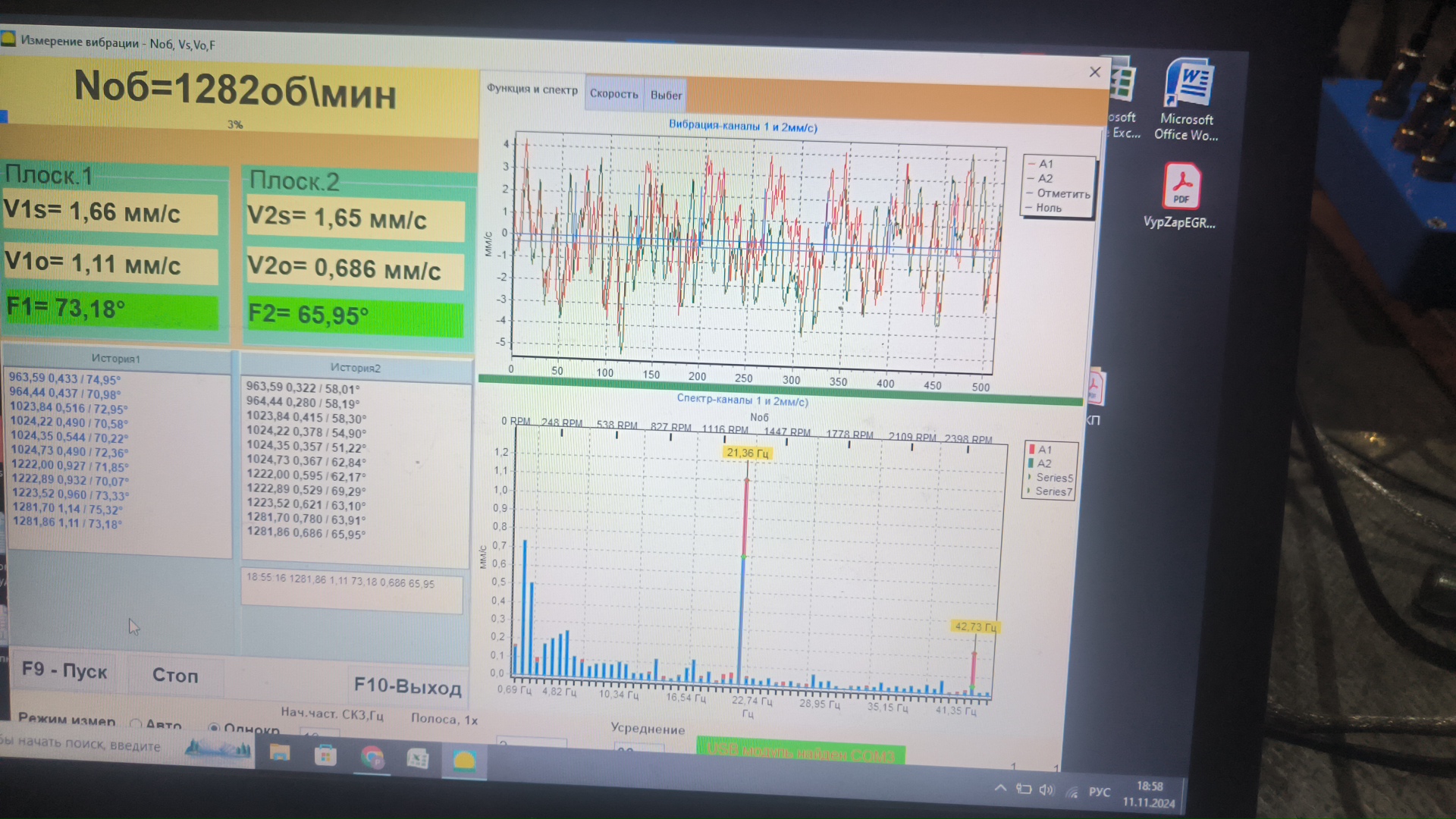This screenshot has width=1456, height=819.
Task: Click the network tray icon
Action: [1072, 792]
